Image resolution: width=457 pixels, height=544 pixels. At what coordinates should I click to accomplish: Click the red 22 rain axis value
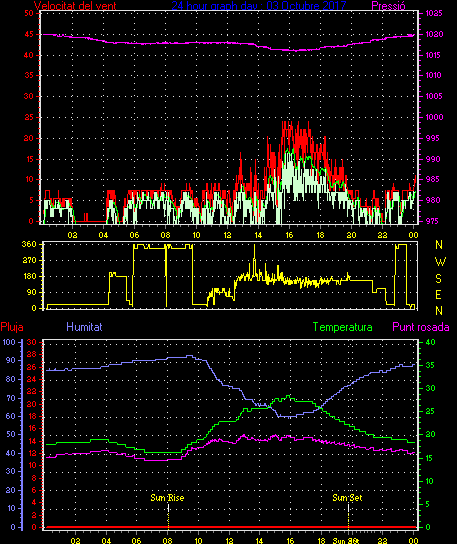[x=32, y=392]
